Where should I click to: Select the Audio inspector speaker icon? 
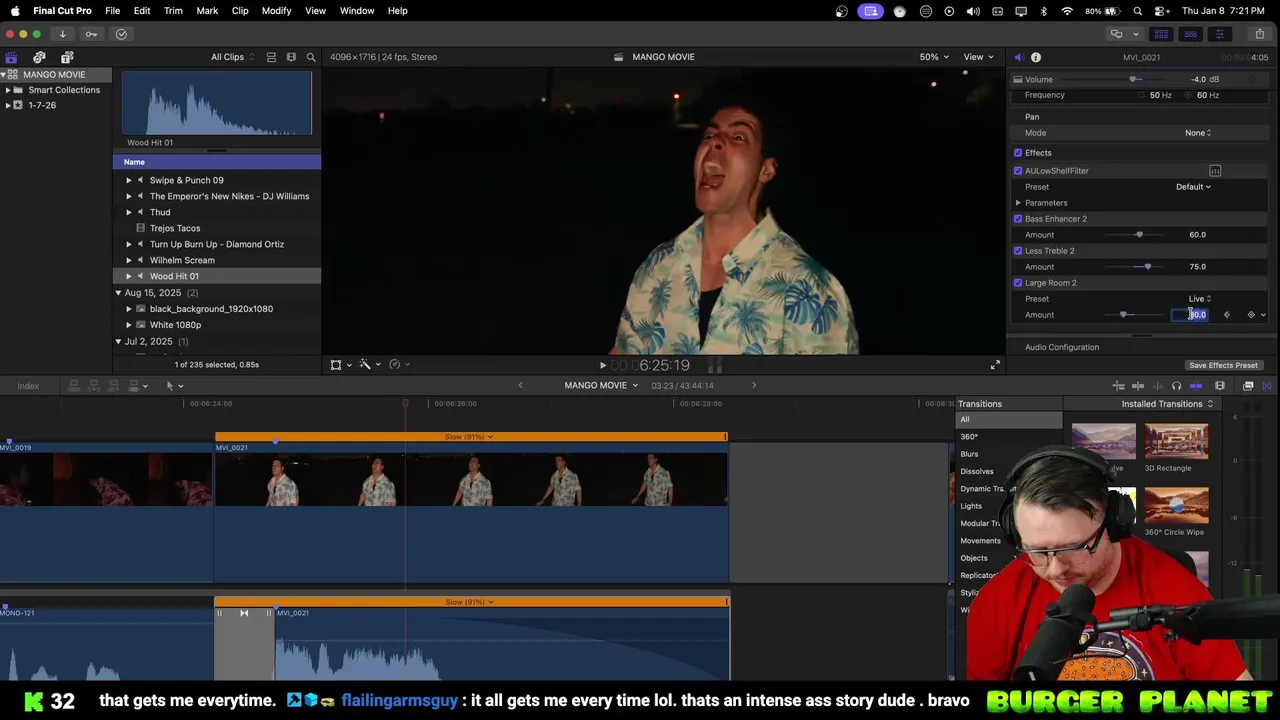pyautogui.click(x=1018, y=57)
